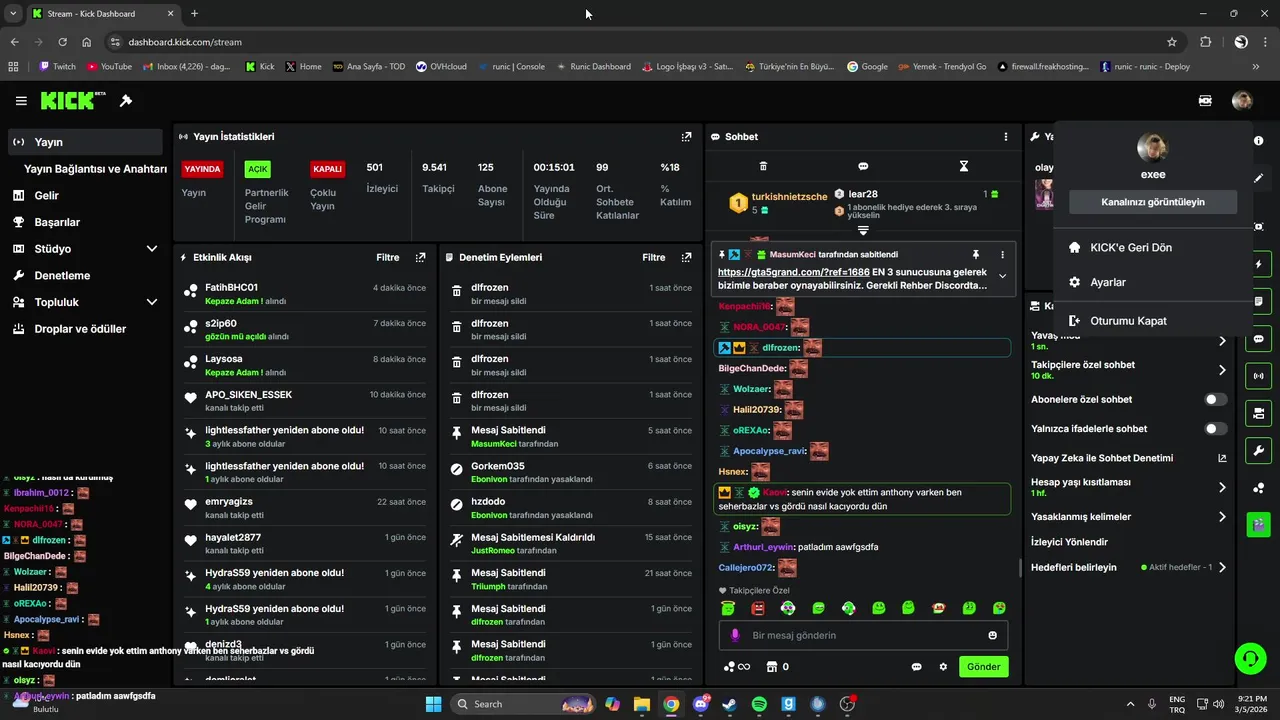This screenshot has height=720, width=1280.
Task: Open Yayın Bağlantısı ve Anahtarı
Action: [95, 169]
